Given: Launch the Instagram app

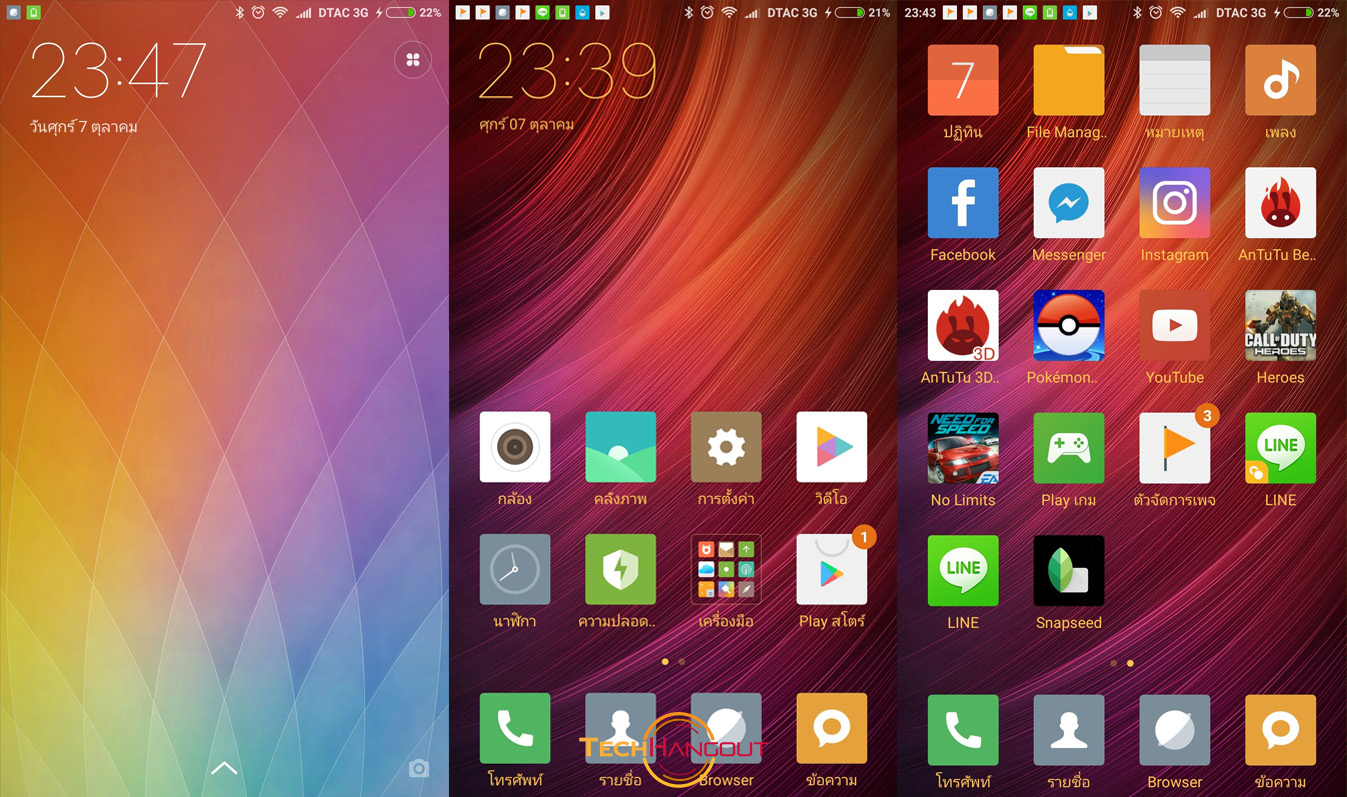Looking at the screenshot, I should 1174,203.
